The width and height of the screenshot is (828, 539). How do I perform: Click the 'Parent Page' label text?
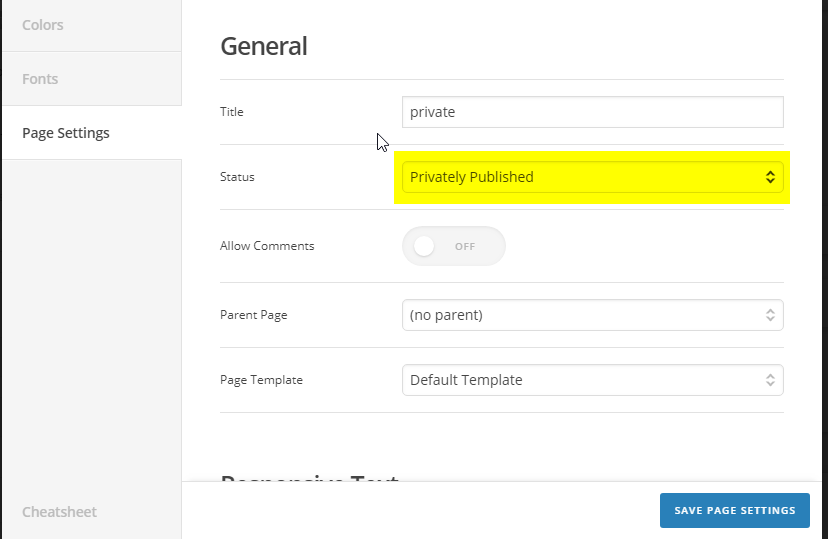tap(253, 315)
